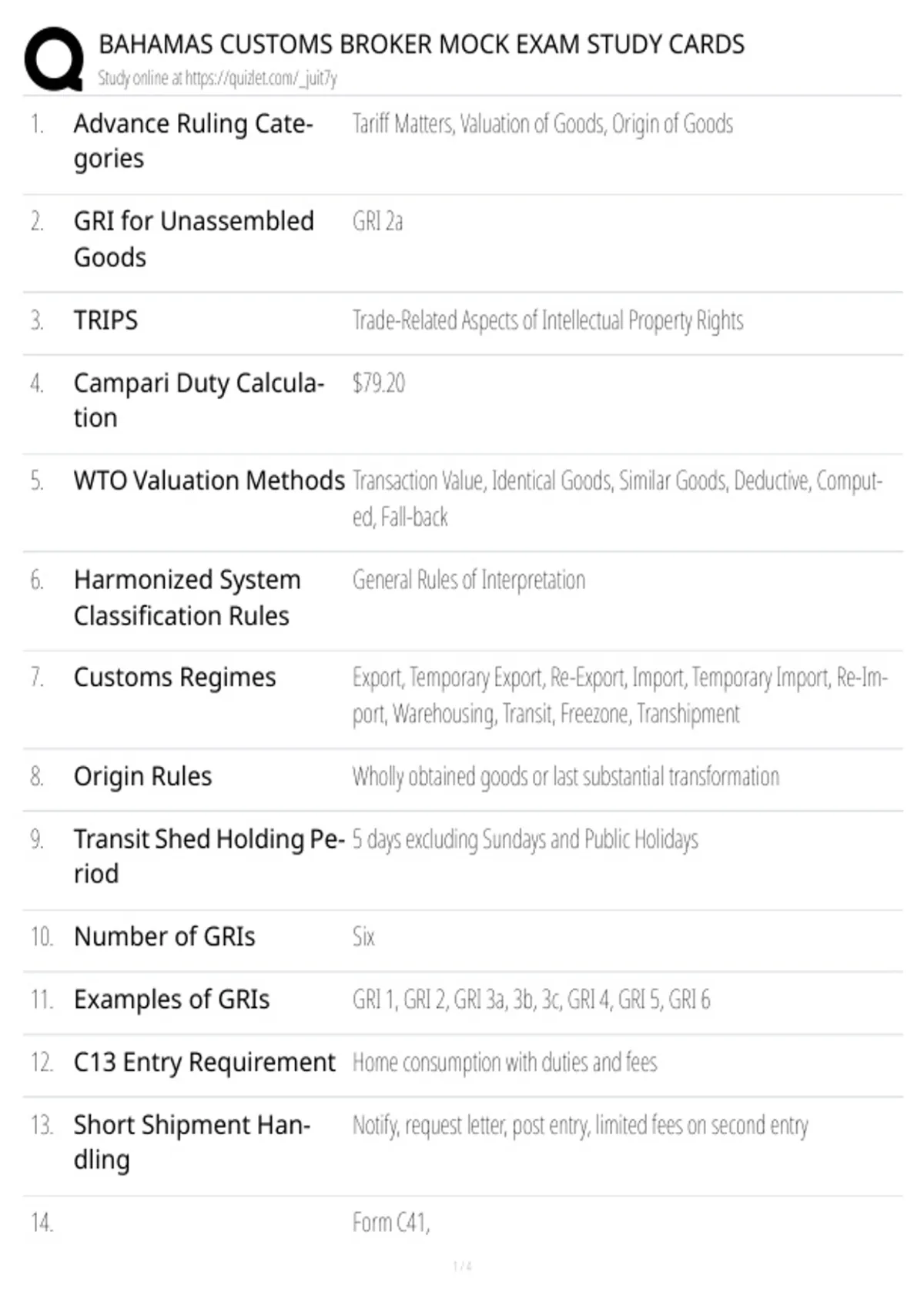Click the 'Form C41,' definition text
924x1309 pixels.
pos(391,1223)
